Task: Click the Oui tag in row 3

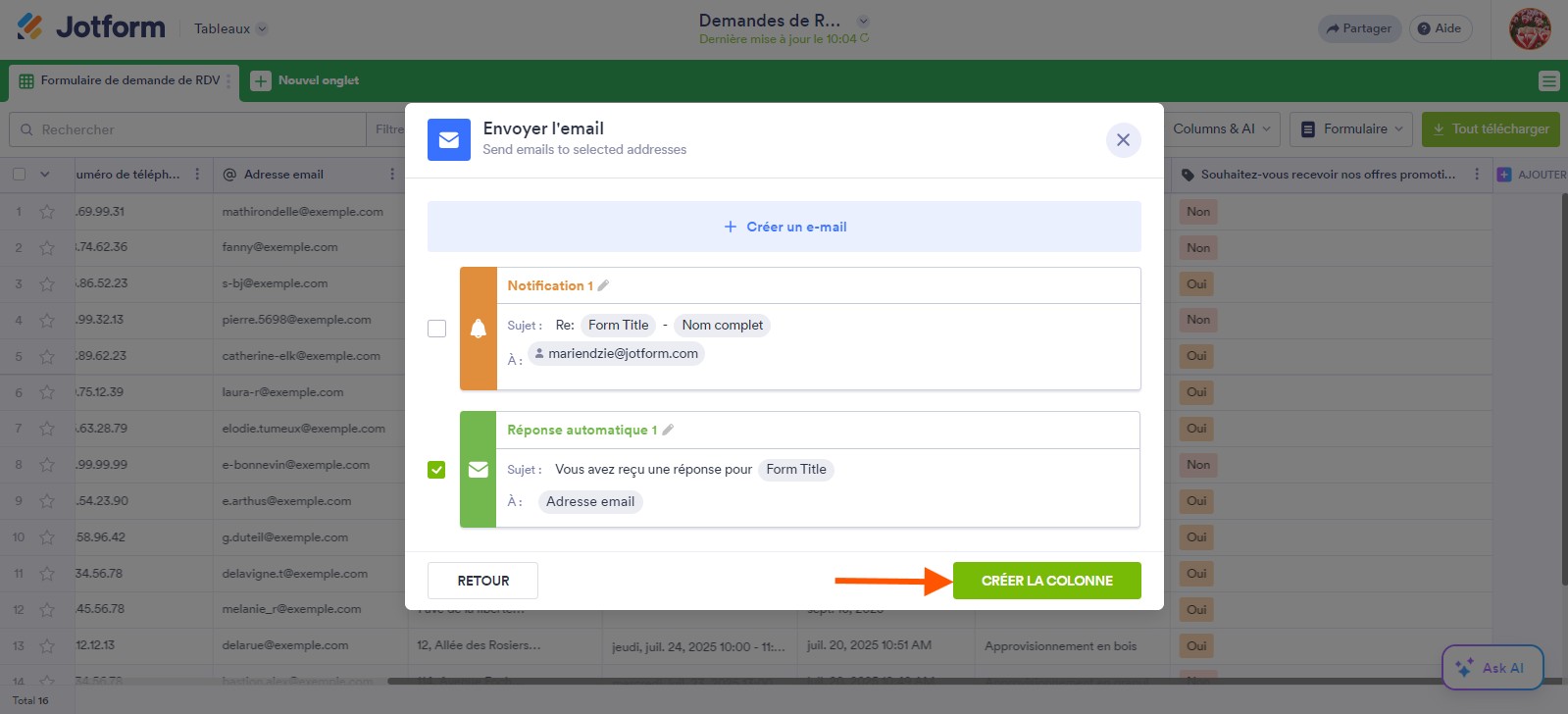Action: (x=1196, y=284)
